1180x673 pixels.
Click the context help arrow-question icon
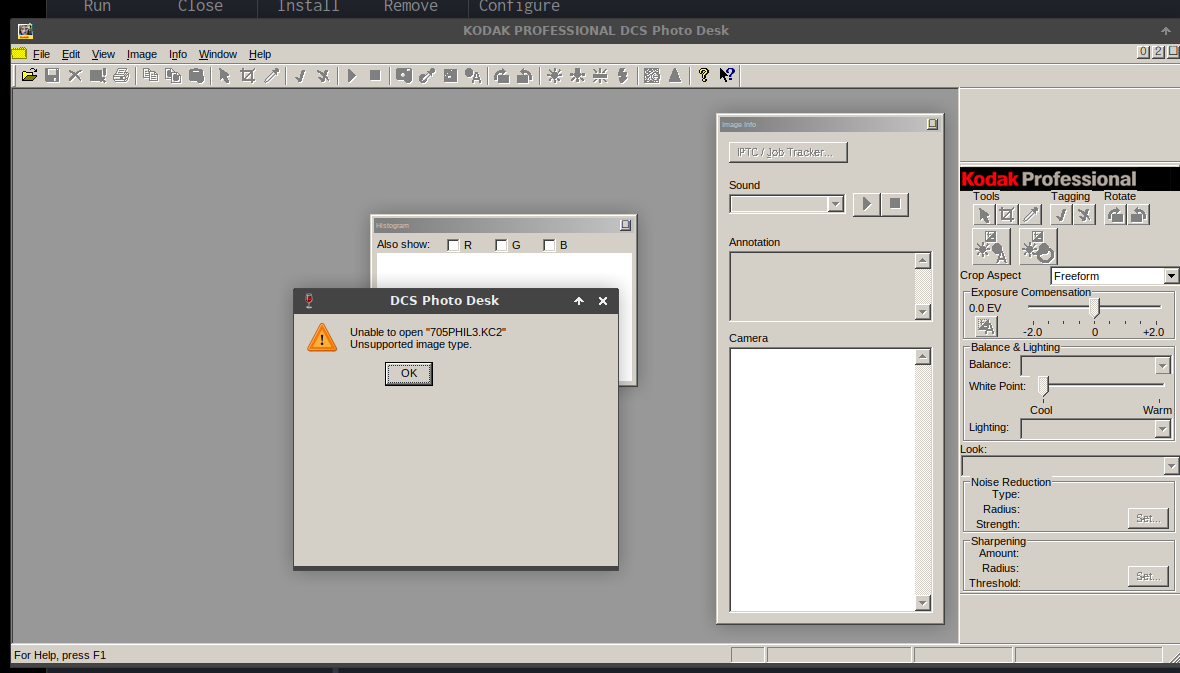pyautogui.click(x=727, y=75)
